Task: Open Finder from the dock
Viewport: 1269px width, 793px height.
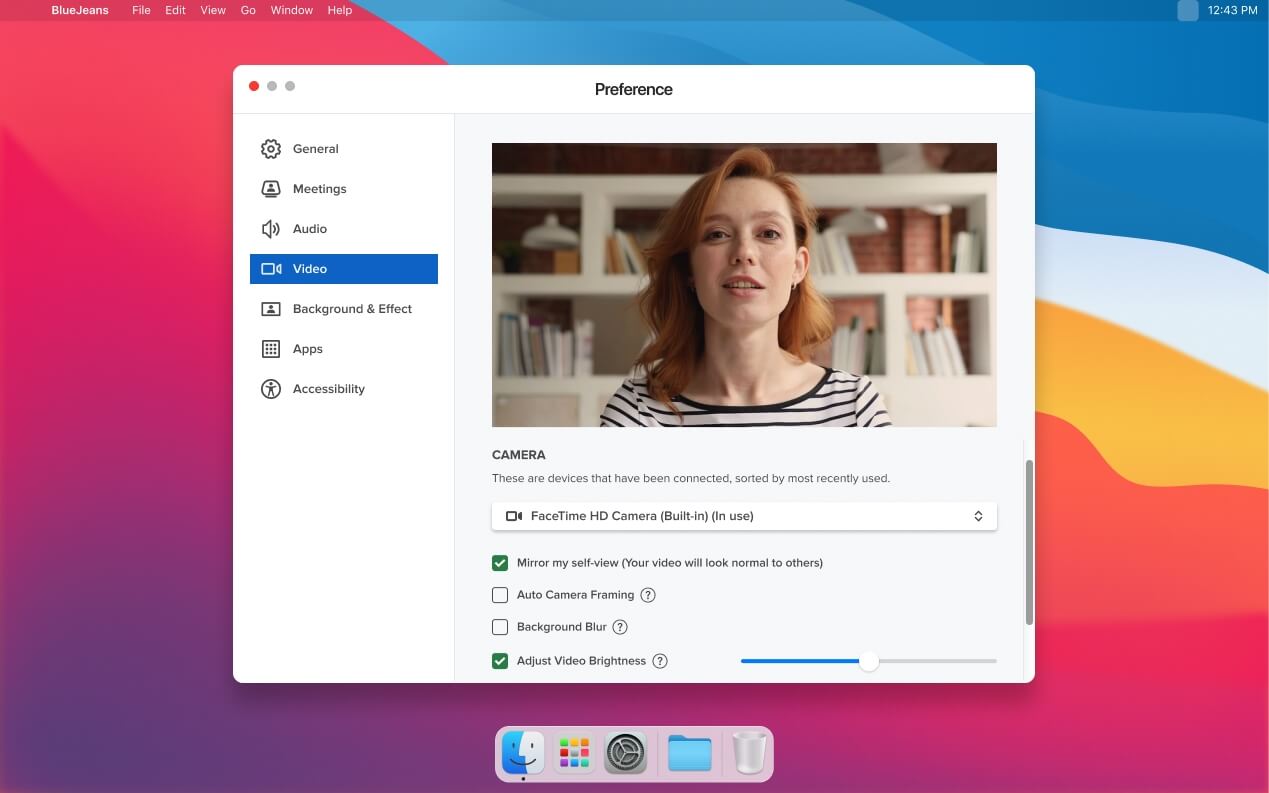Action: [523, 753]
